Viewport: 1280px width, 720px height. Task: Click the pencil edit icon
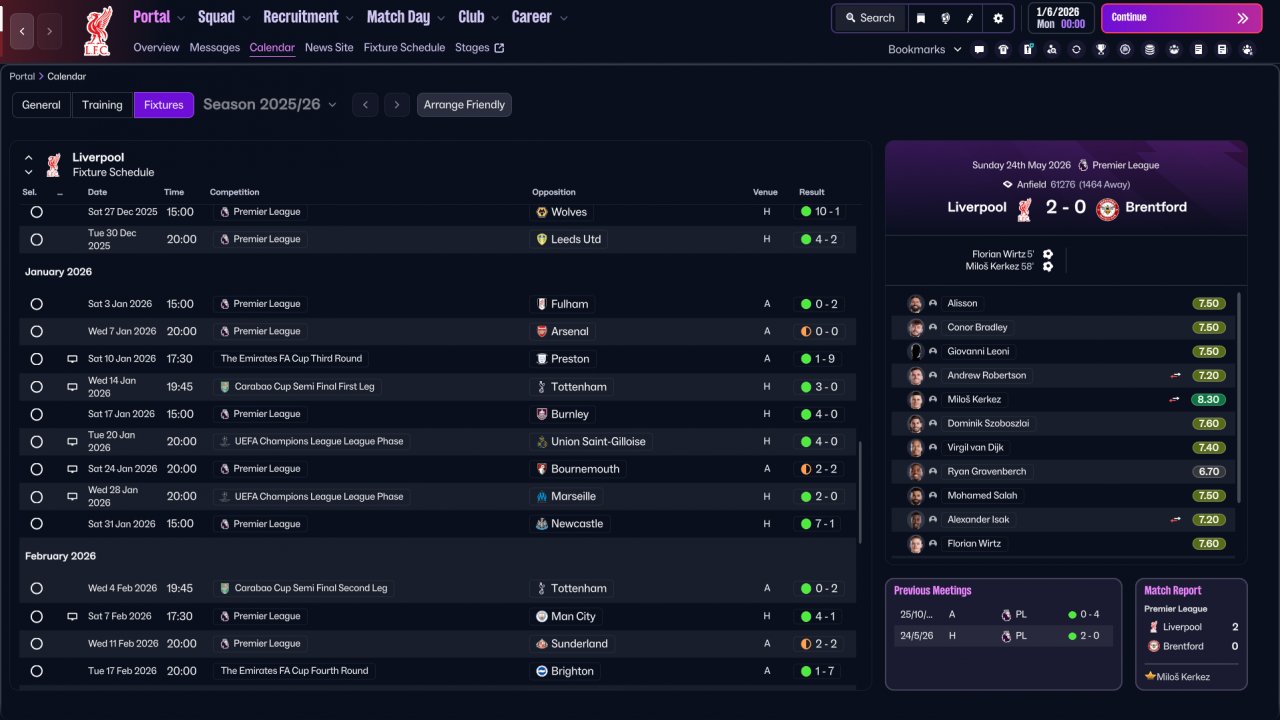(x=970, y=18)
